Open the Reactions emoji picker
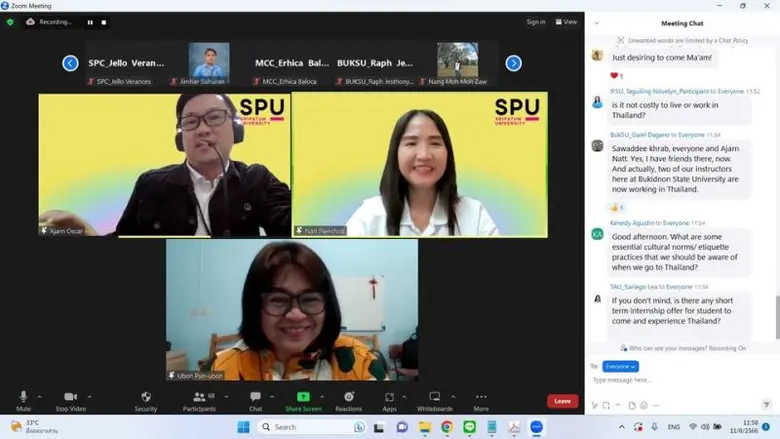This screenshot has height=439, width=780. point(348,398)
